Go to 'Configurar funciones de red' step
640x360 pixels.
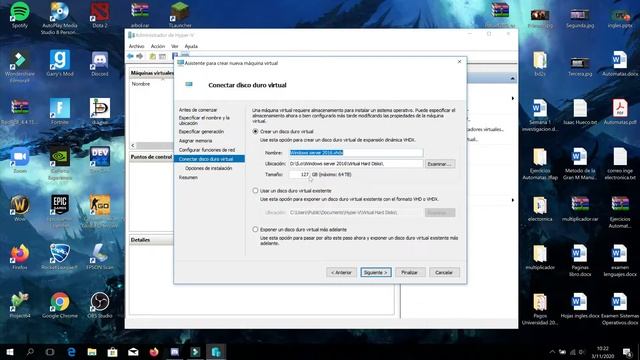point(207,150)
